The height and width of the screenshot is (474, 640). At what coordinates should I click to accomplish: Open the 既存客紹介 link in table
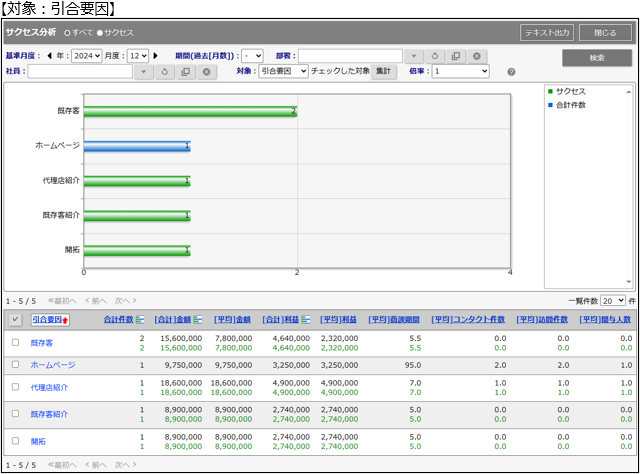point(49,414)
